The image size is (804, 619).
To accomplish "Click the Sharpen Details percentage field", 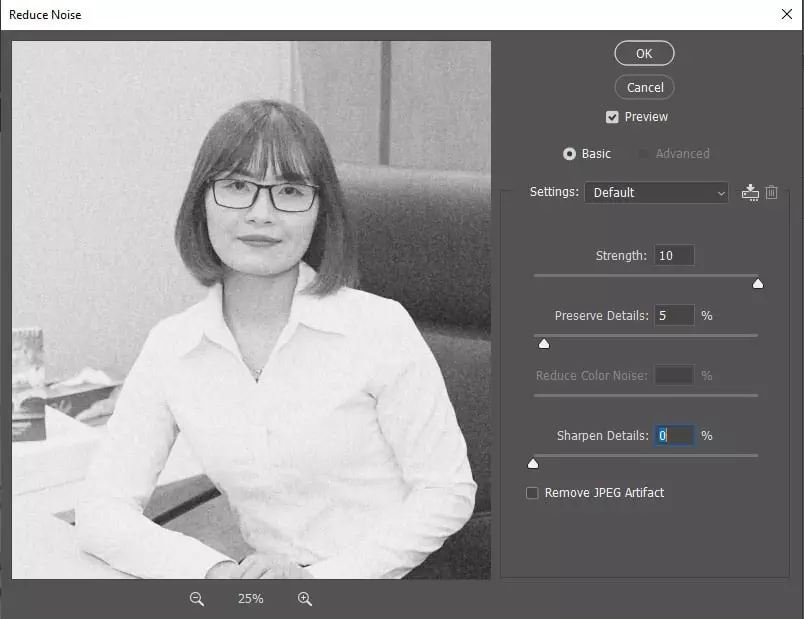I will click(674, 436).
